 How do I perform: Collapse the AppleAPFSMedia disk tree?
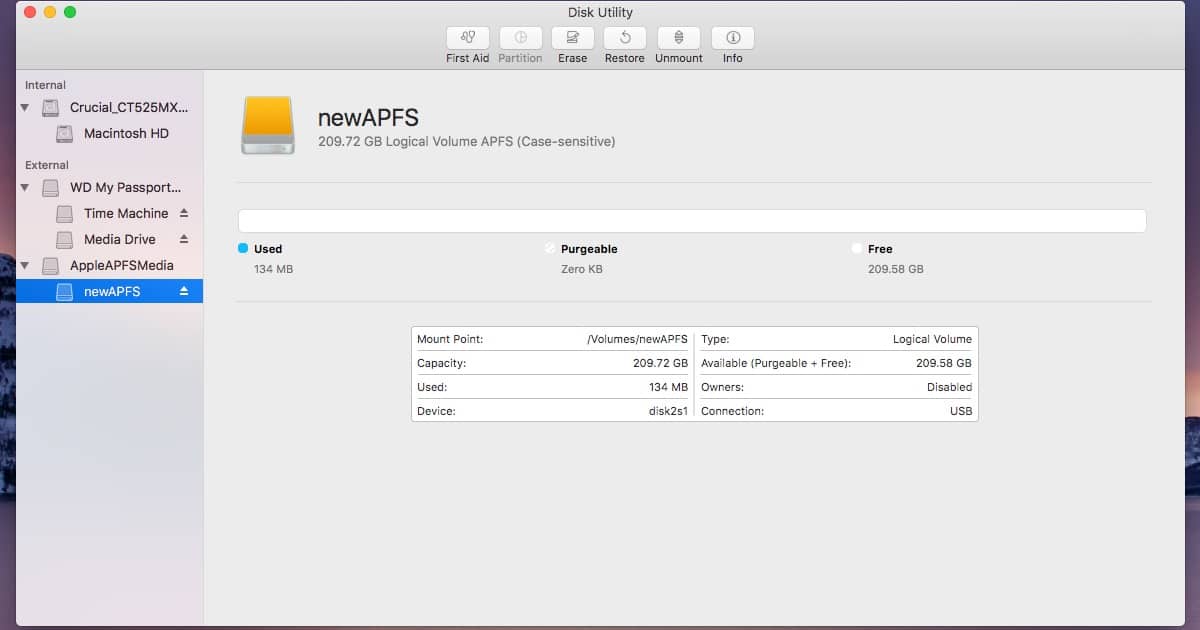24,265
